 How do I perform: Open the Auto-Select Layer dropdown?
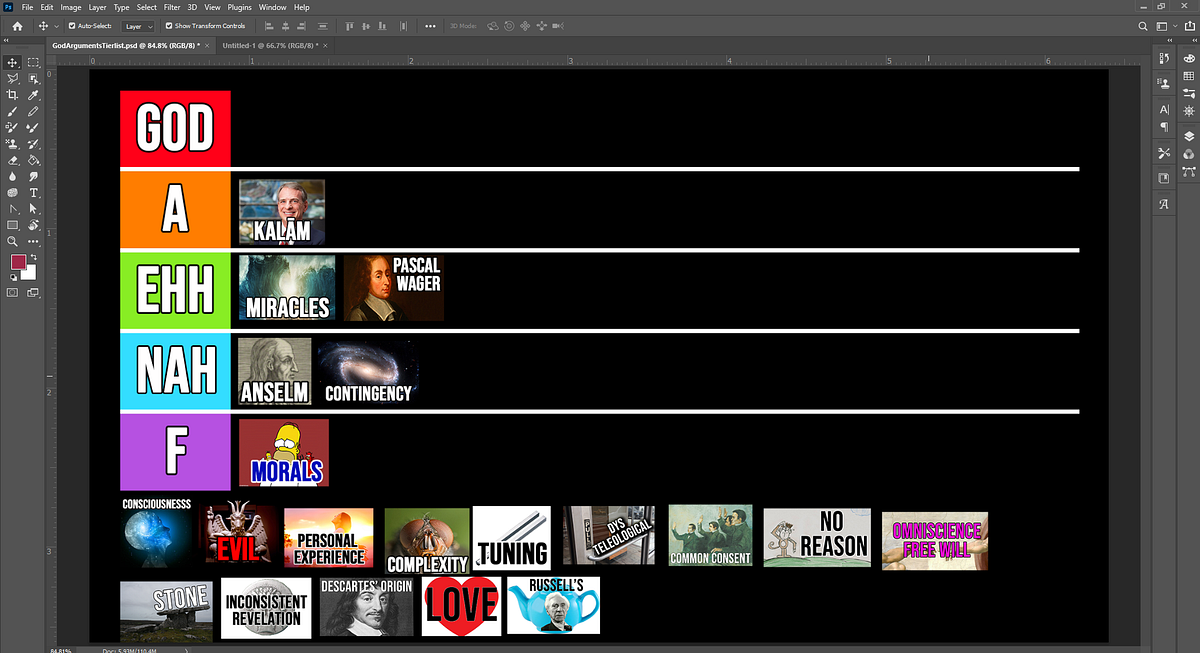(140, 26)
